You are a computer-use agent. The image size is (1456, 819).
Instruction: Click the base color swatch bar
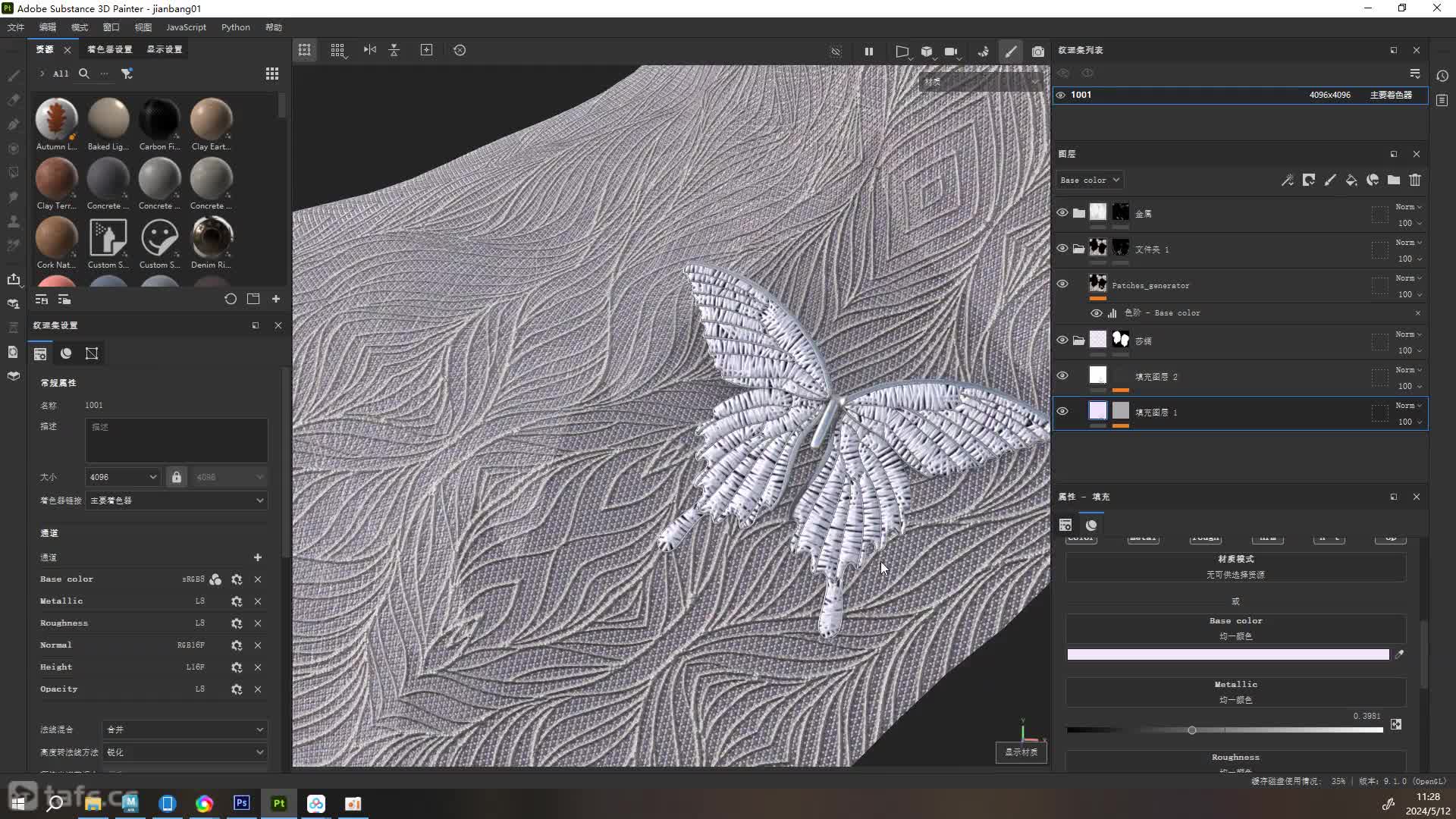(x=1228, y=654)
